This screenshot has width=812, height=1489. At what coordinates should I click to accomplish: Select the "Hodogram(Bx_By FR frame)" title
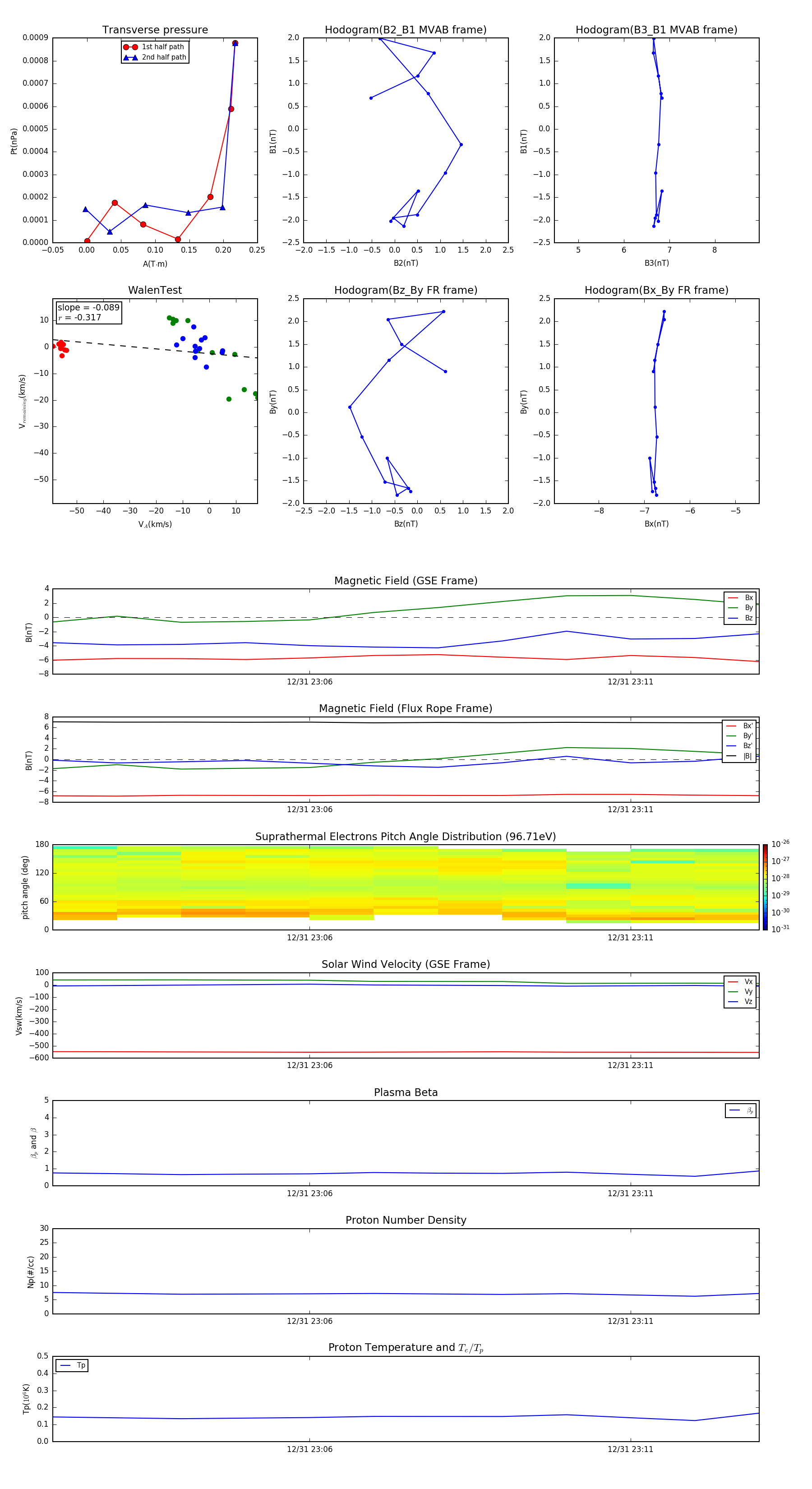(656, 290)
